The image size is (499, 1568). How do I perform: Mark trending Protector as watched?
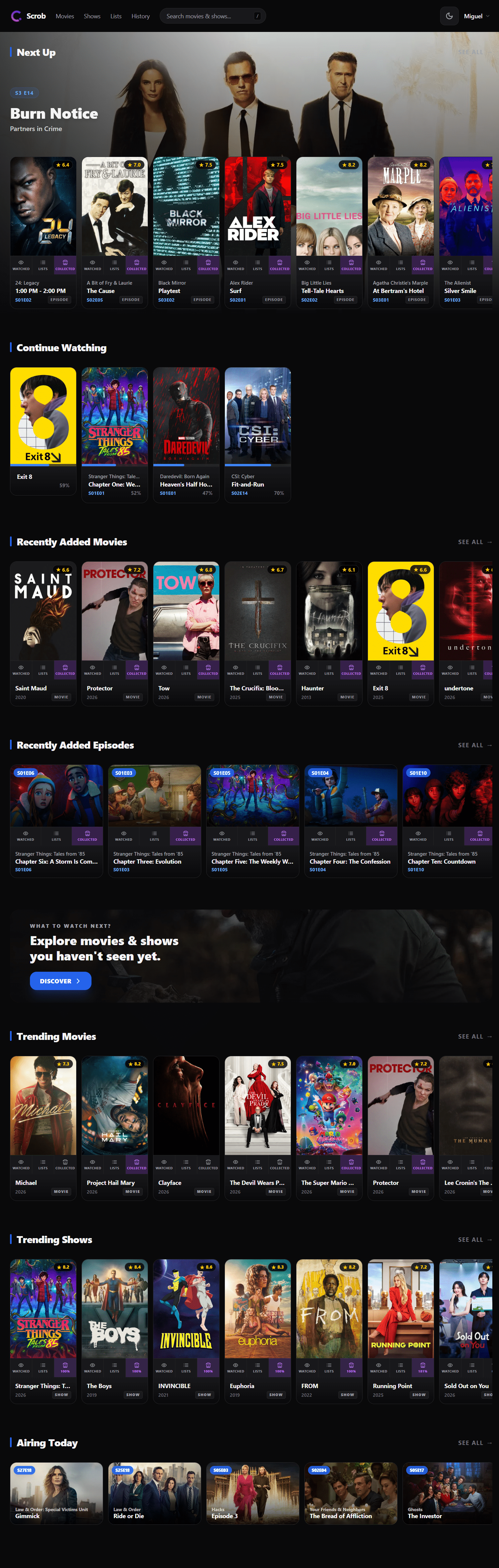(379, 1164)
